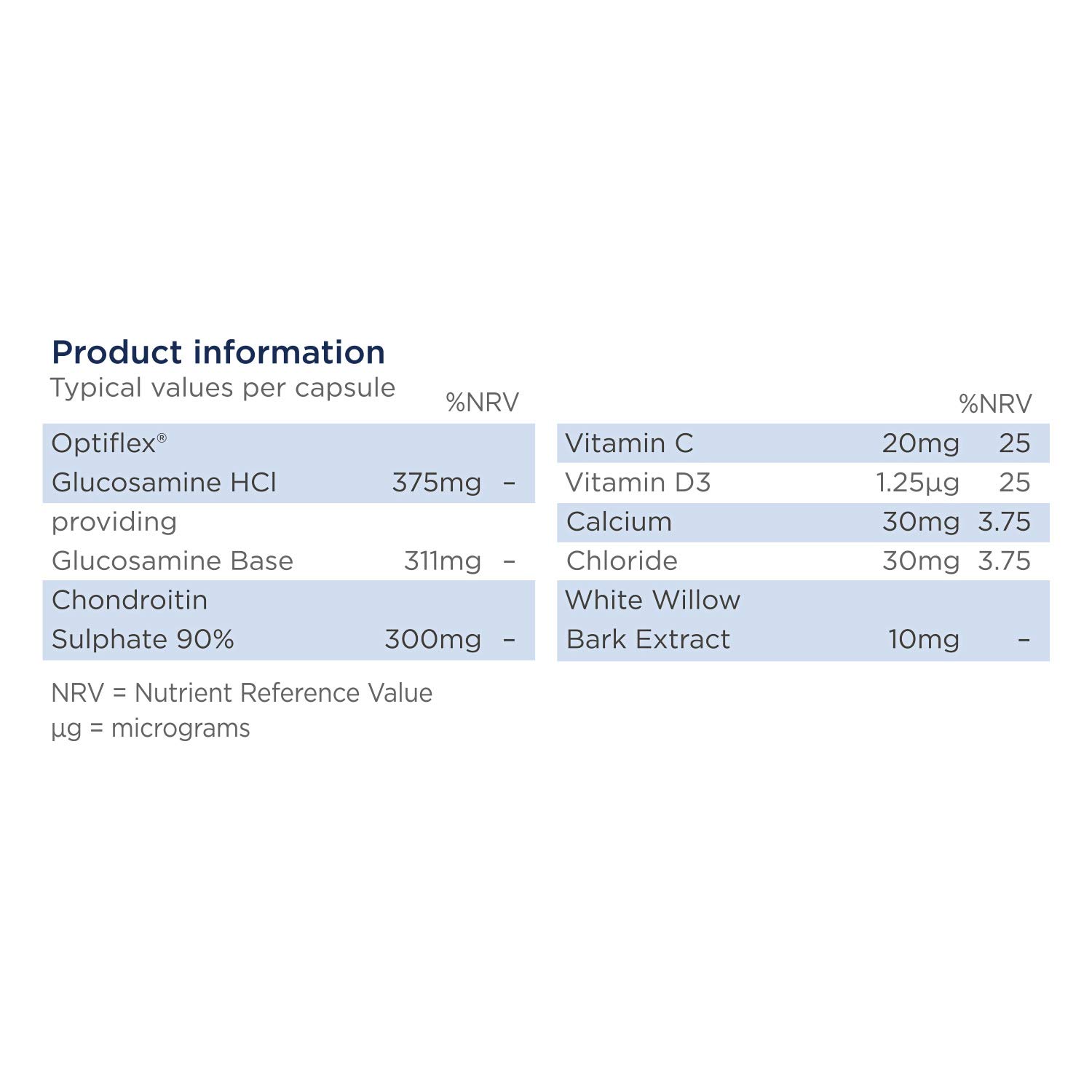Select the Glucosamine Base label

pos(173,561)
